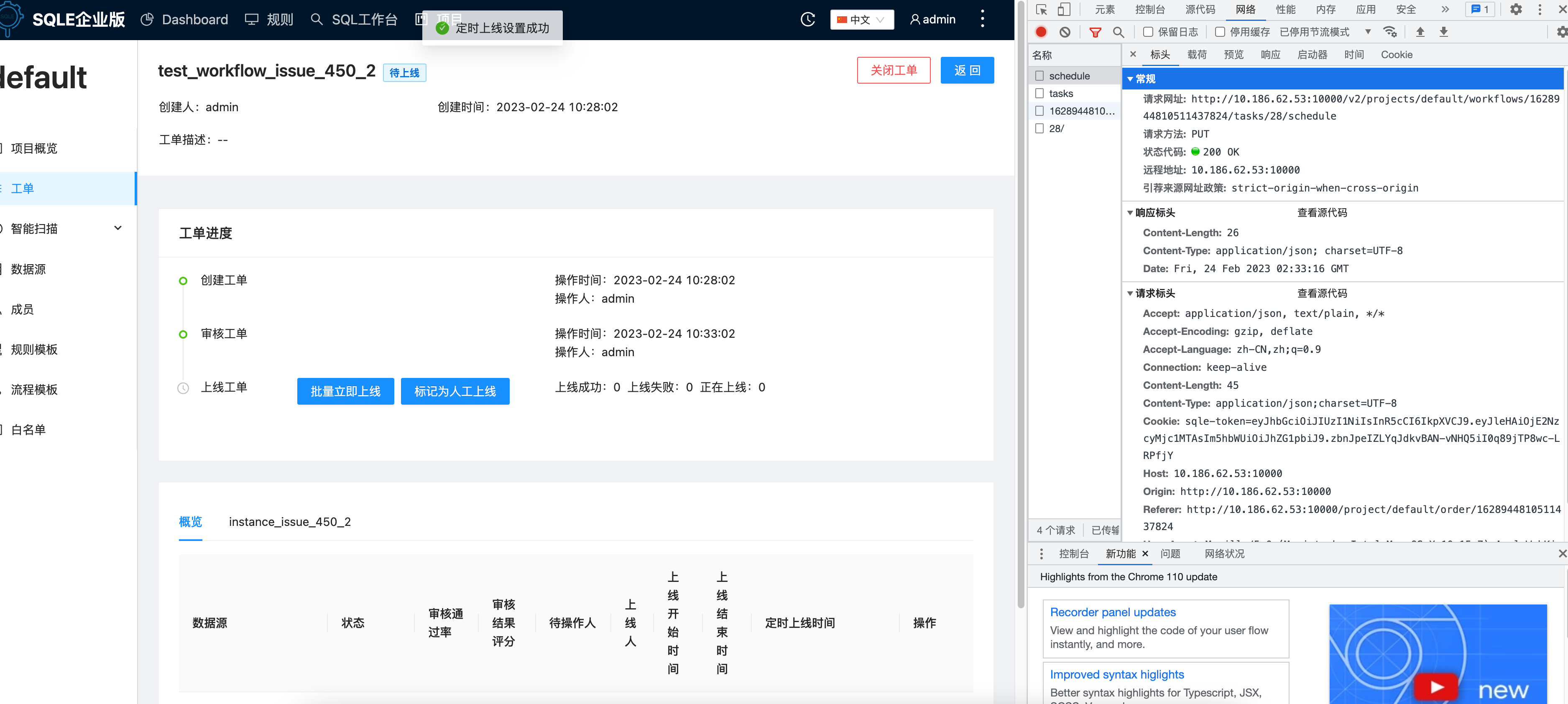Screen dimensions: 1568x704
Task: Search within network requests
Action: pyautogui.click(x=1119, y=32)
